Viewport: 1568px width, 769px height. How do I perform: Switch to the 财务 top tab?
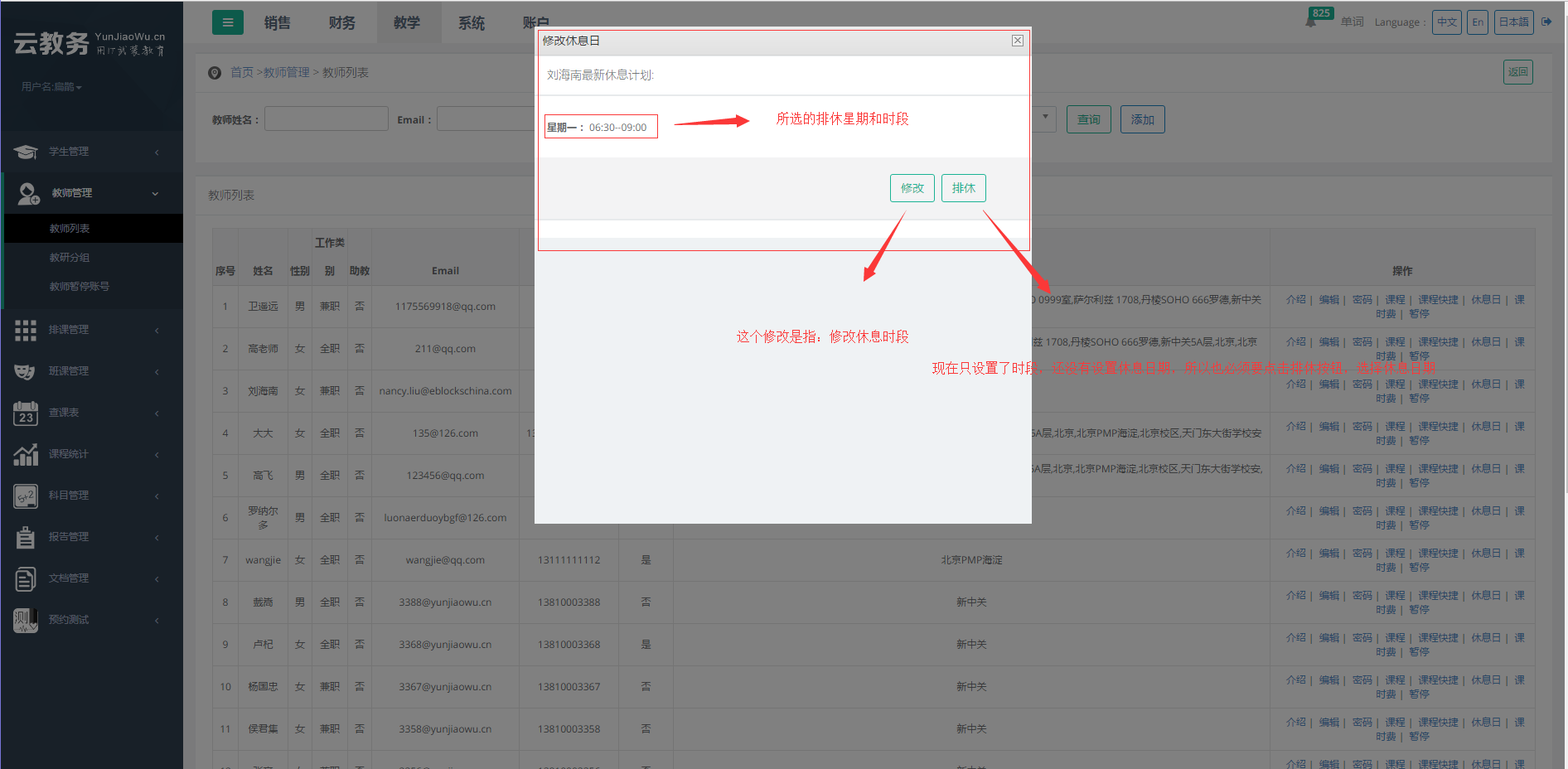pos(341,23)
